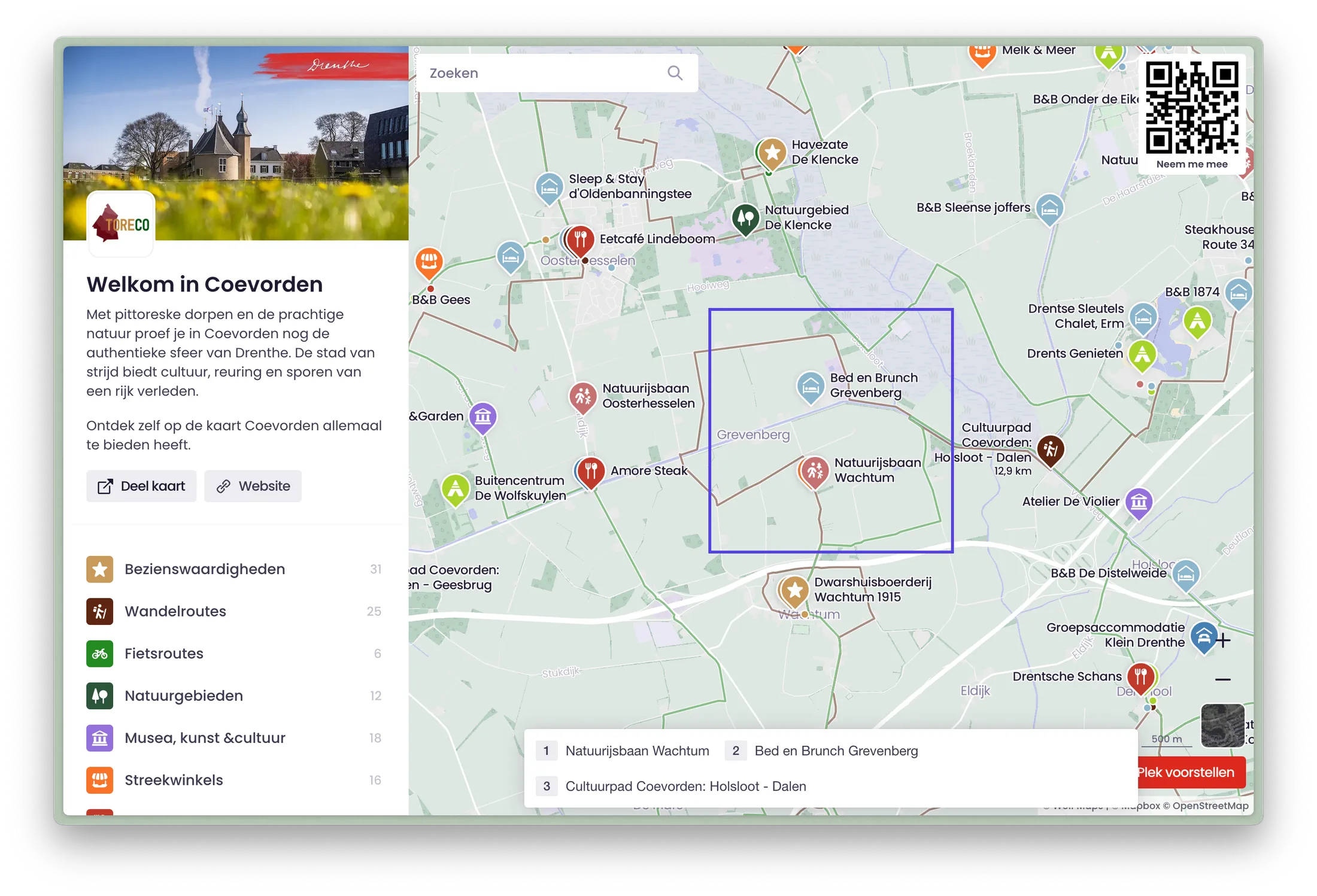
Task: Click the Zoeken search field
Action: tap(539, 72)
